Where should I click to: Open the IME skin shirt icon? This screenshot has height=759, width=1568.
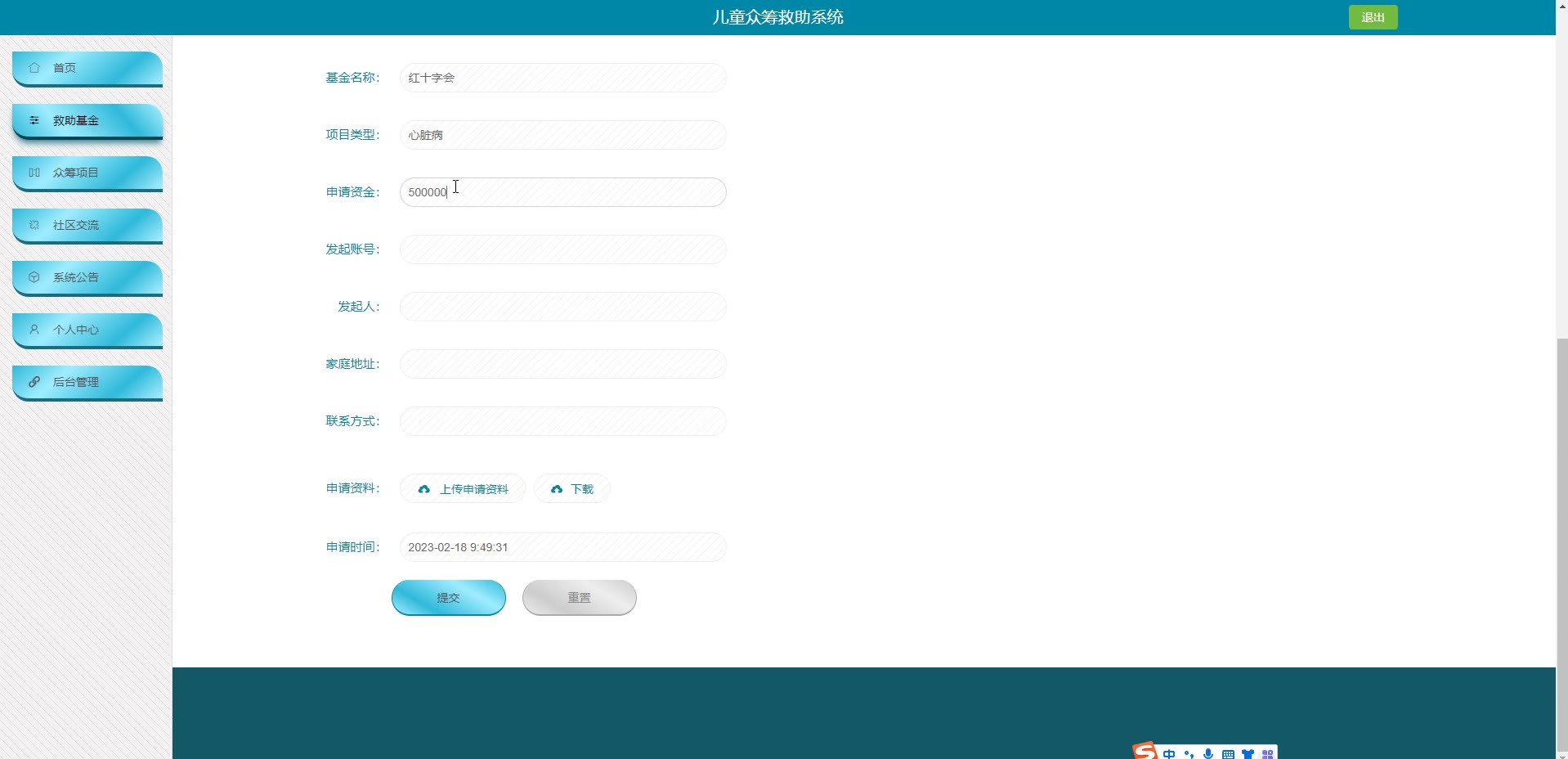(1248, 754)
